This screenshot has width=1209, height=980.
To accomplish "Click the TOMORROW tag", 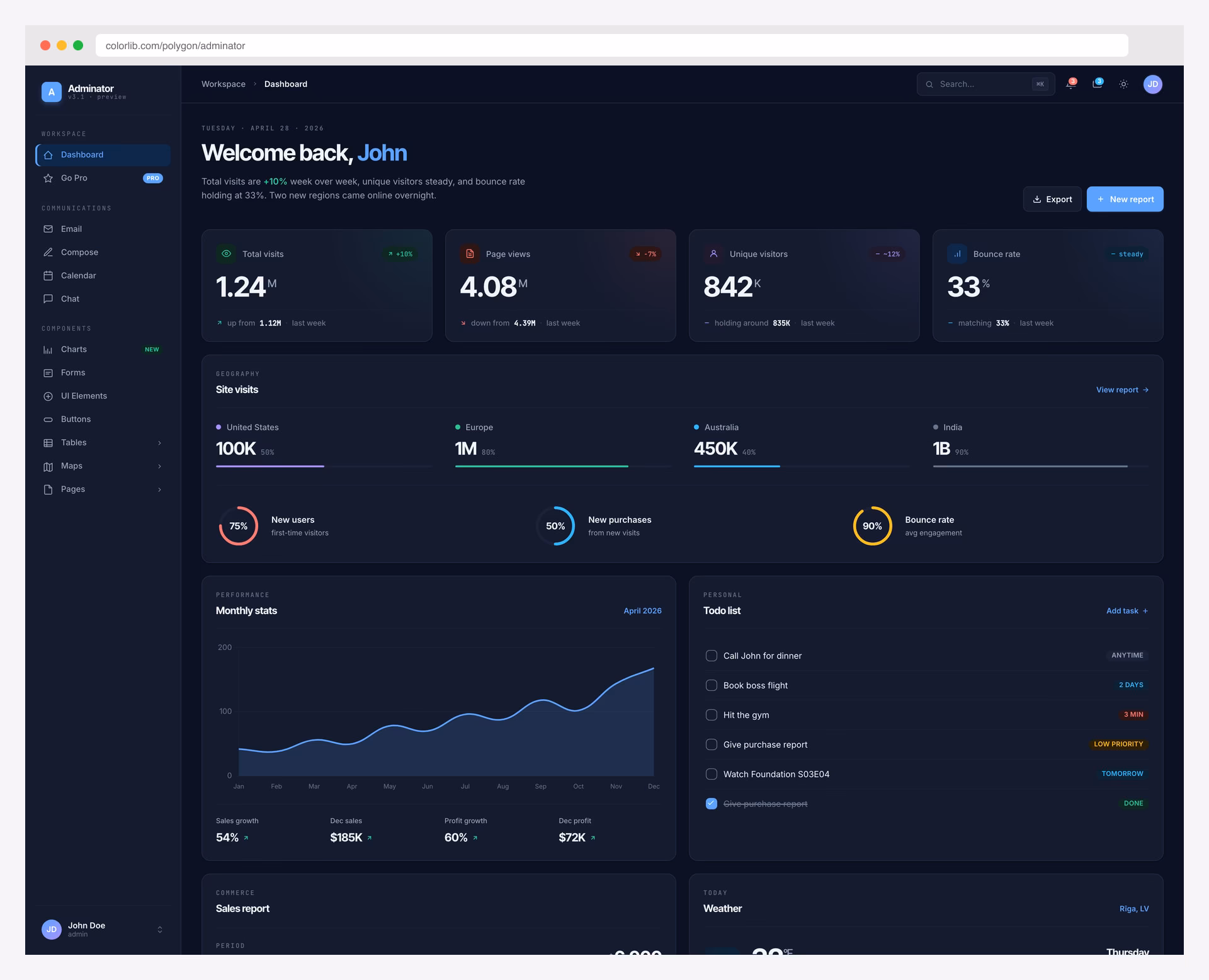I will tap(1122, 774).
